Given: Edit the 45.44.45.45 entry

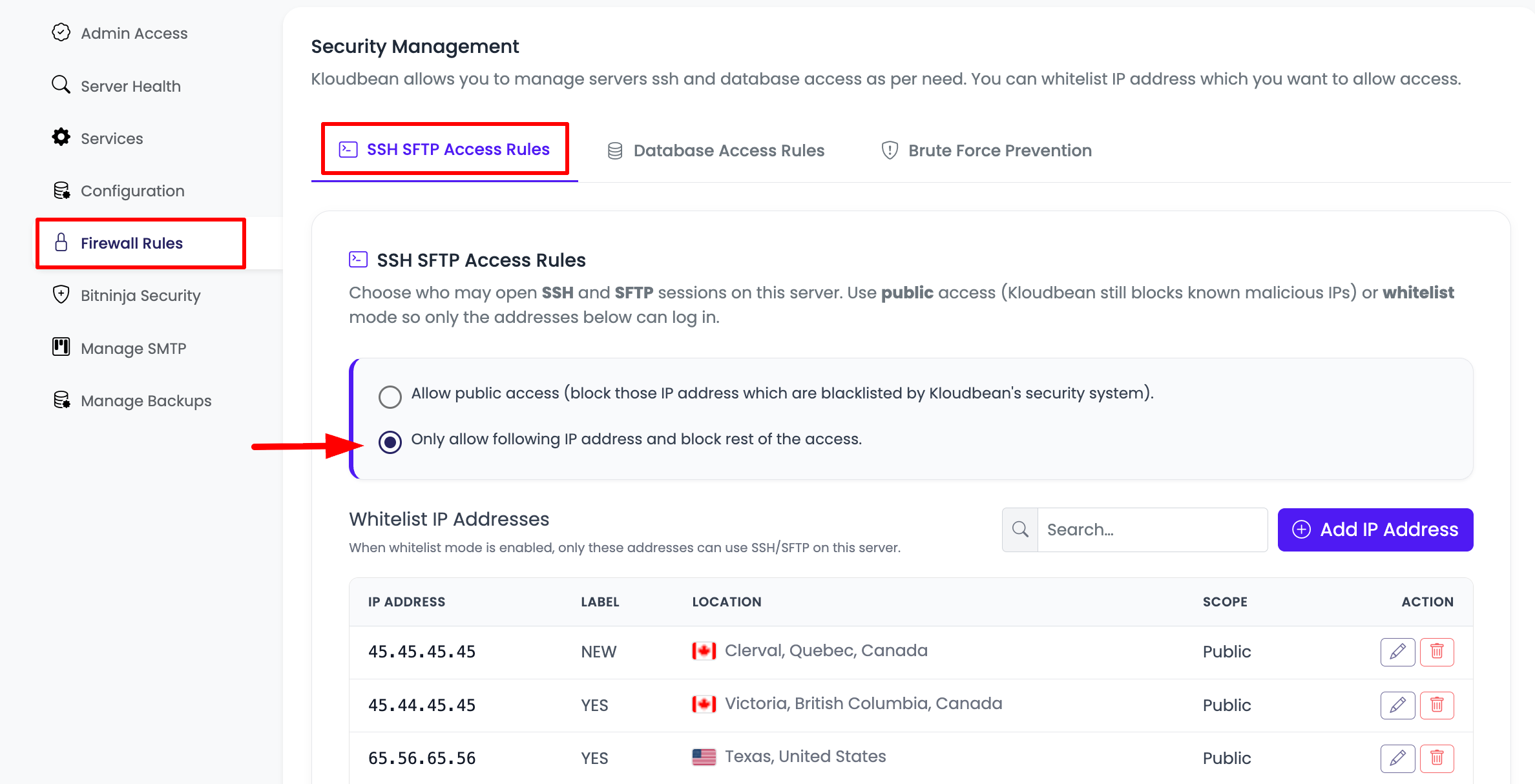Looking at the screenshot, I should point(1397,705).
